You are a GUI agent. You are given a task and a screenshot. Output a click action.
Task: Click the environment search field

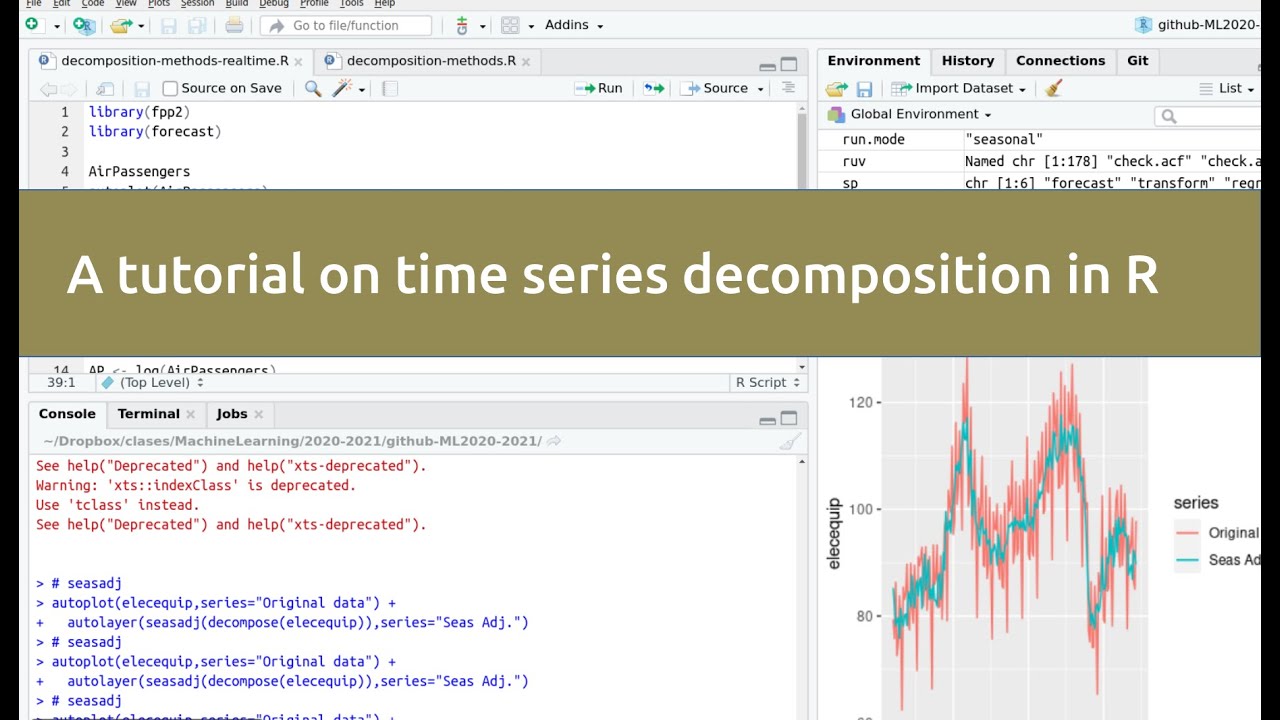tap(1208, 117)
